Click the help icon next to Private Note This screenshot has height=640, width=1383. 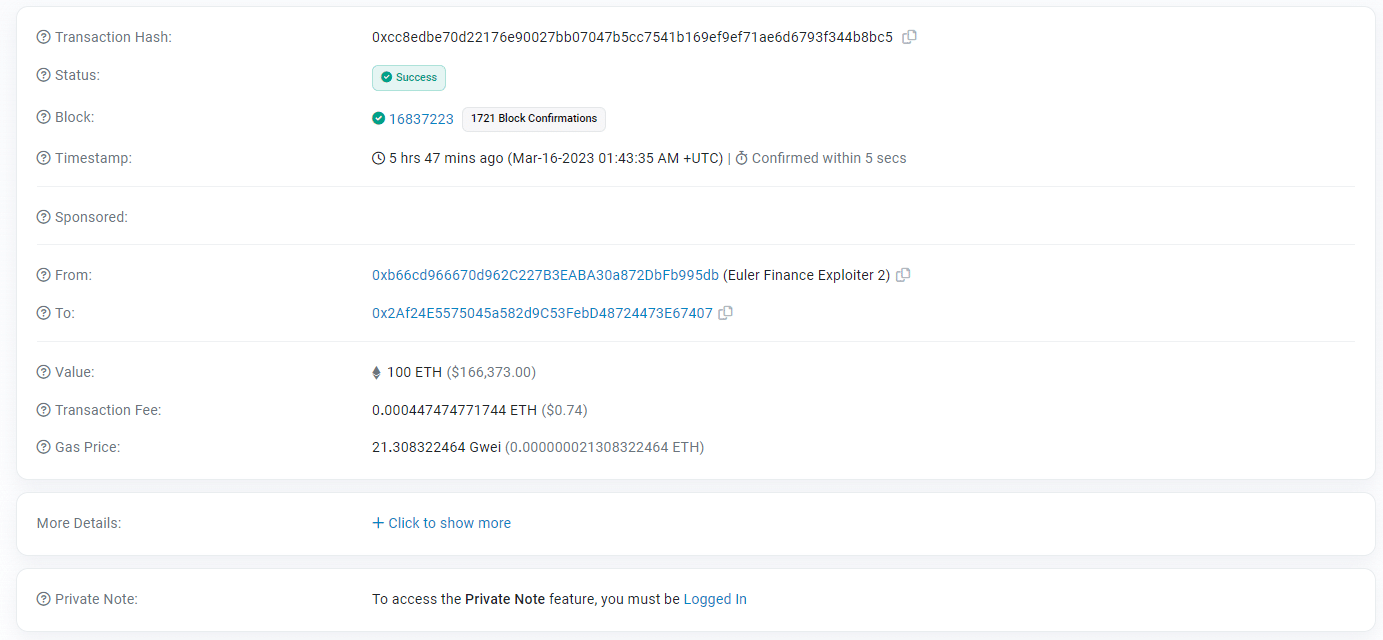coord(41,598)
